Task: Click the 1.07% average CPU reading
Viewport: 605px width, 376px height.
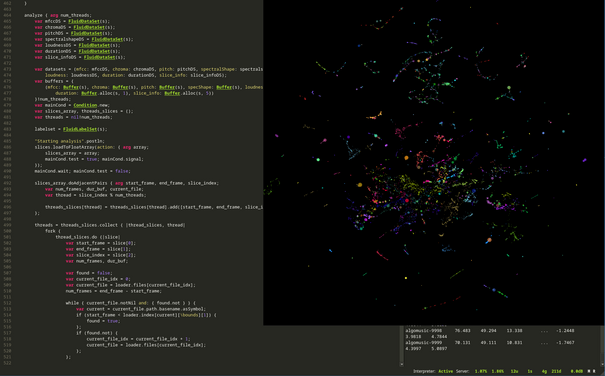Action: [480, 371]
